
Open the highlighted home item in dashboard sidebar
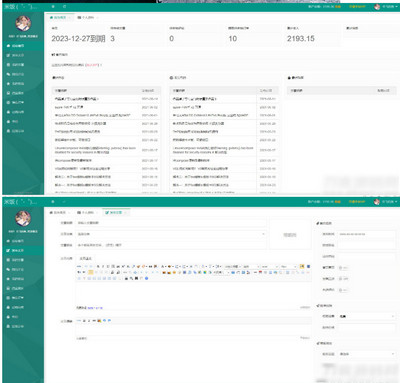[x=23, y=46]
